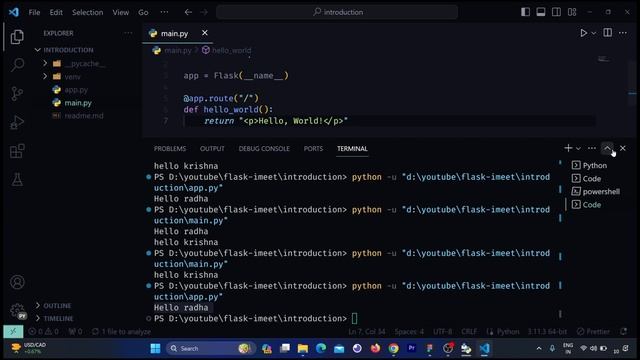Open the Testing flask icon view
640x360 pixels.
click(17, 179)
